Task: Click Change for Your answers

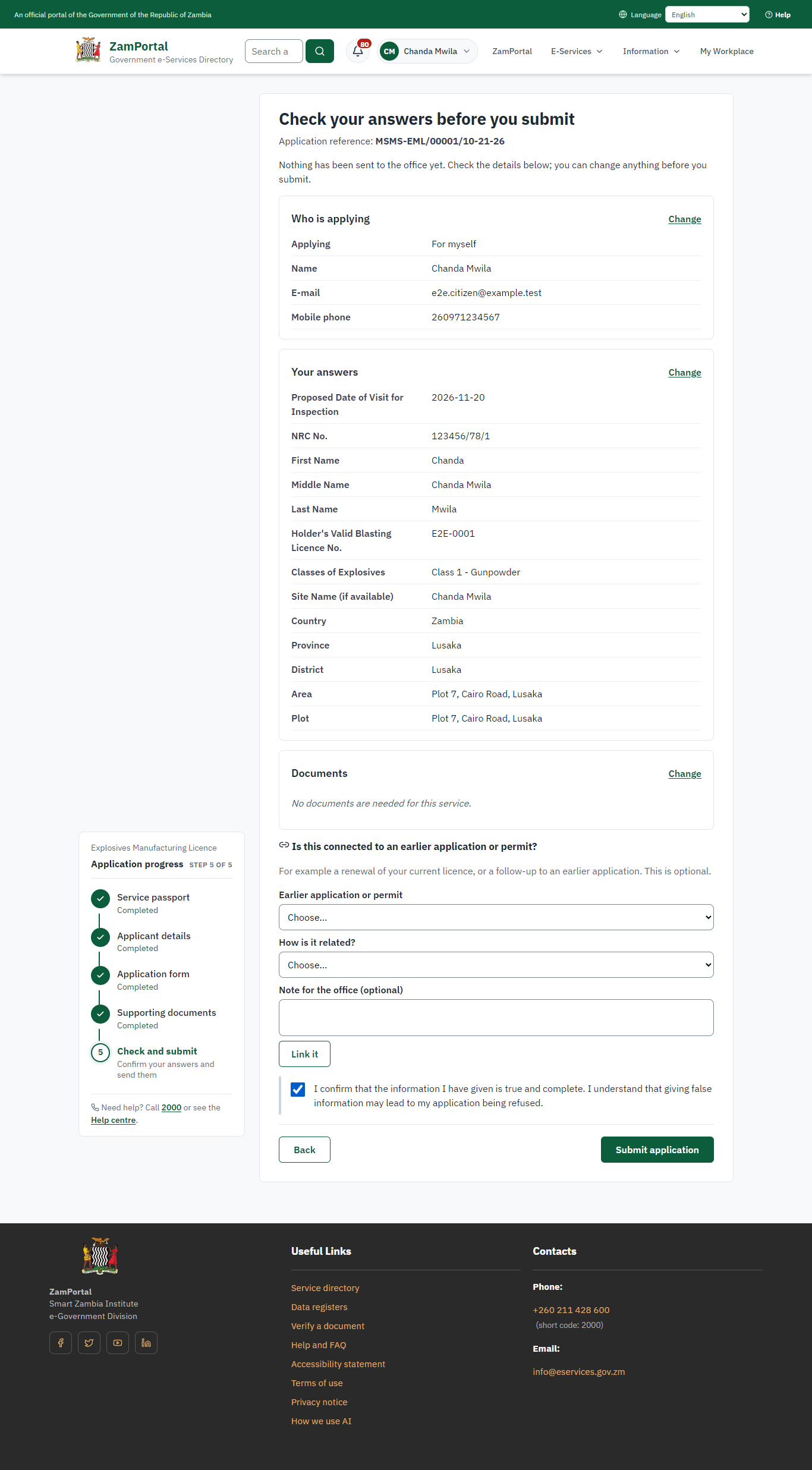Action: pyautogui.click(x=685, y=373)
